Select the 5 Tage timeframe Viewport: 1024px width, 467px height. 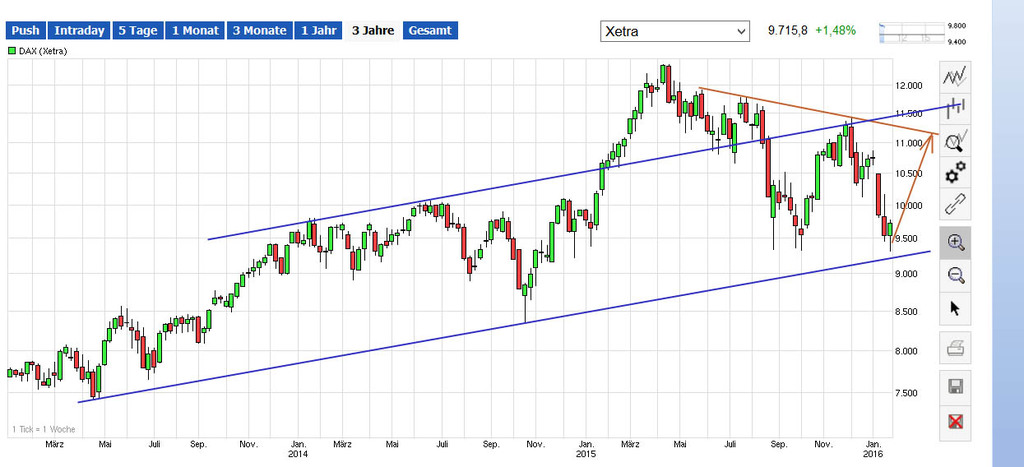click(137, 31)
